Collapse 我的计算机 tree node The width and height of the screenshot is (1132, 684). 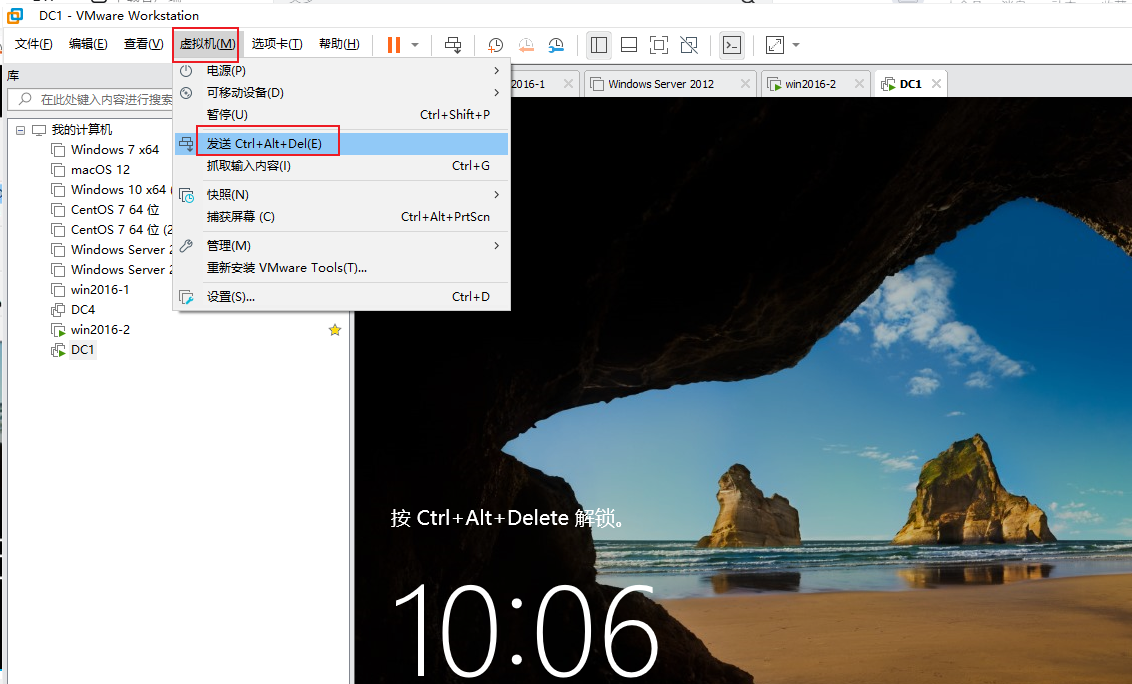(20, 130)
